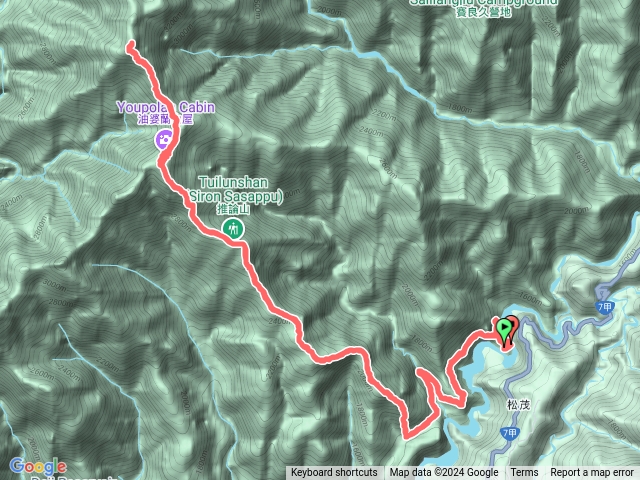Click the 推論山 Chinese label
This screenshot has width=640, height=480.
[233, 209]
